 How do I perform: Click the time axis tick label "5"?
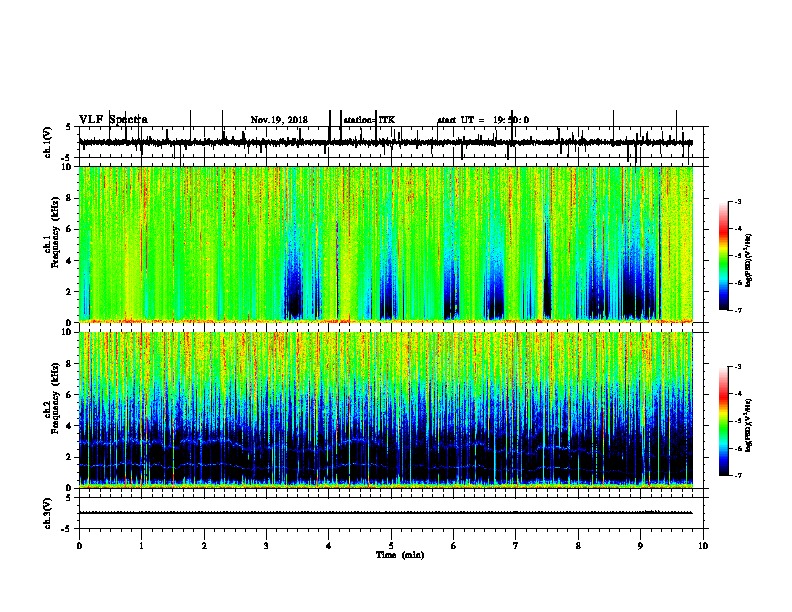pyautogui.click(x=391, y=545)
